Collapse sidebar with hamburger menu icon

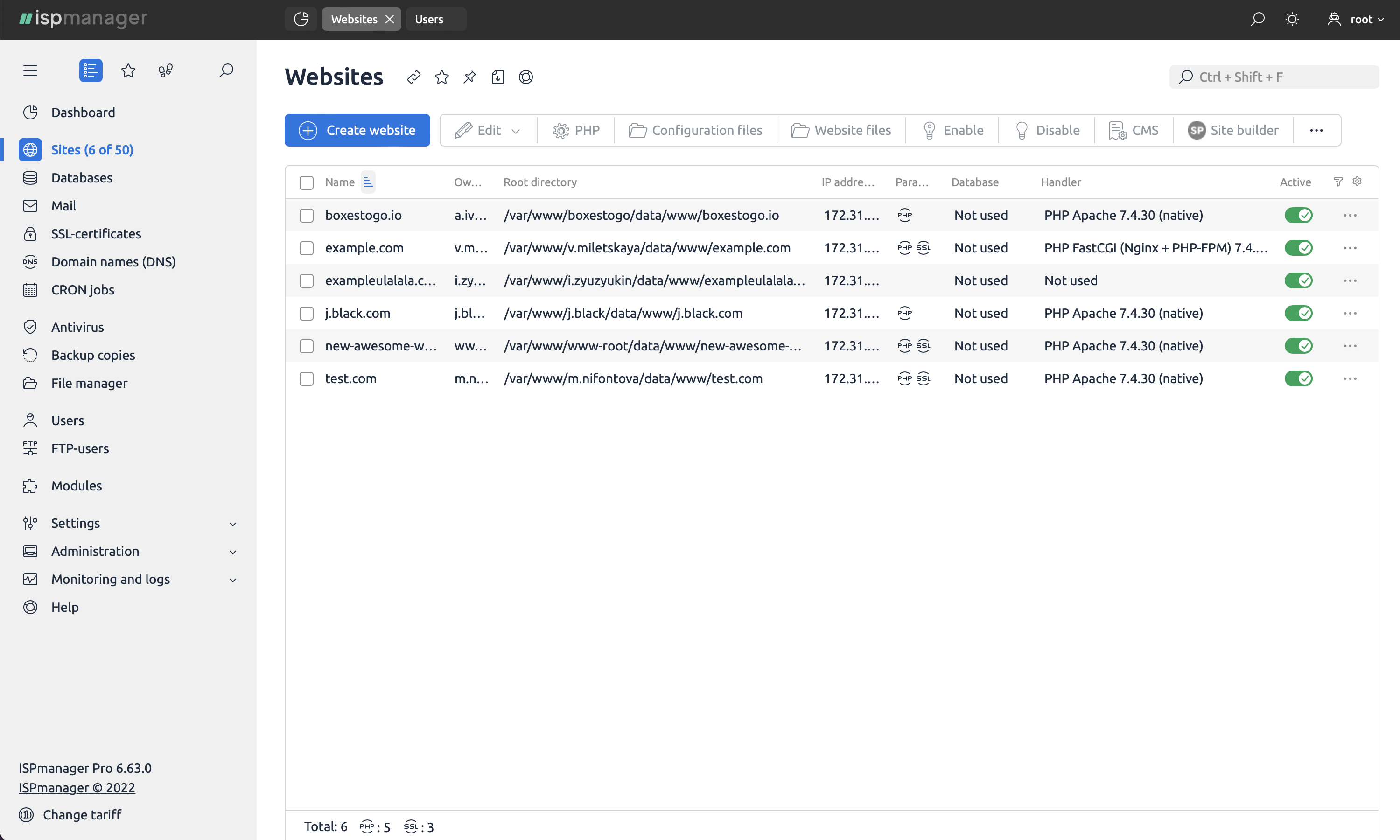30,70
